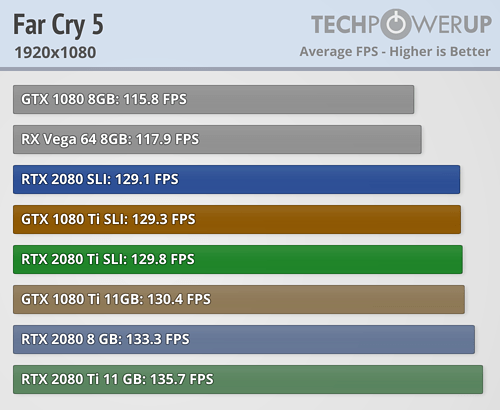Click the 129.1 FPS value label
500x410 pixels.
coord(147,179)
